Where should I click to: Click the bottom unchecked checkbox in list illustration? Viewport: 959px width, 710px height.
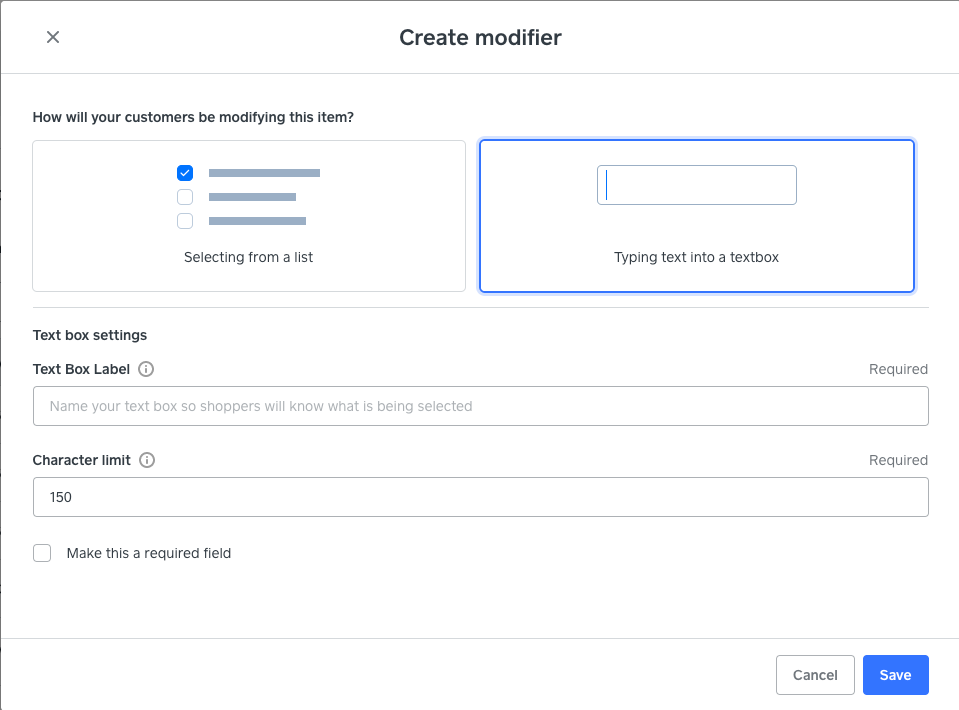(185, 221)
